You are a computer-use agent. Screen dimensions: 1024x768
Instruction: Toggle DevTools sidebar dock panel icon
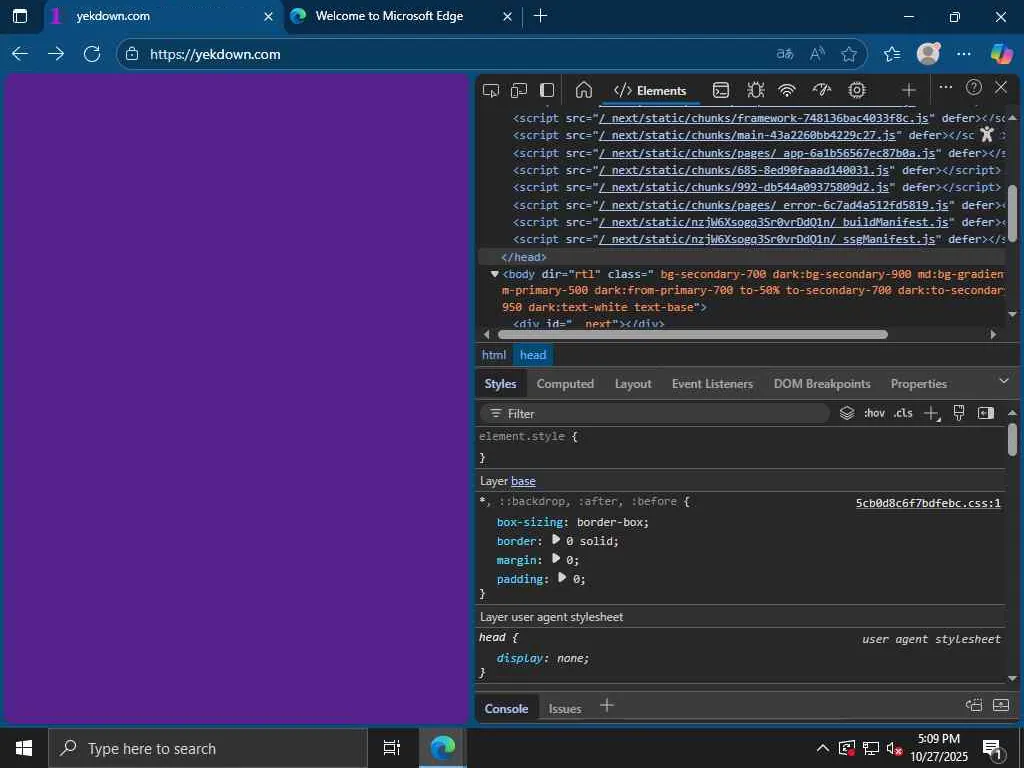[547, 90]
